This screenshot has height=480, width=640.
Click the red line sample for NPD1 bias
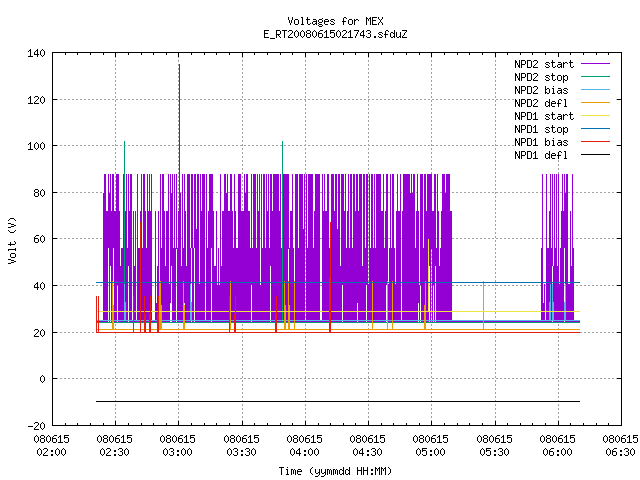pos(595,142)
